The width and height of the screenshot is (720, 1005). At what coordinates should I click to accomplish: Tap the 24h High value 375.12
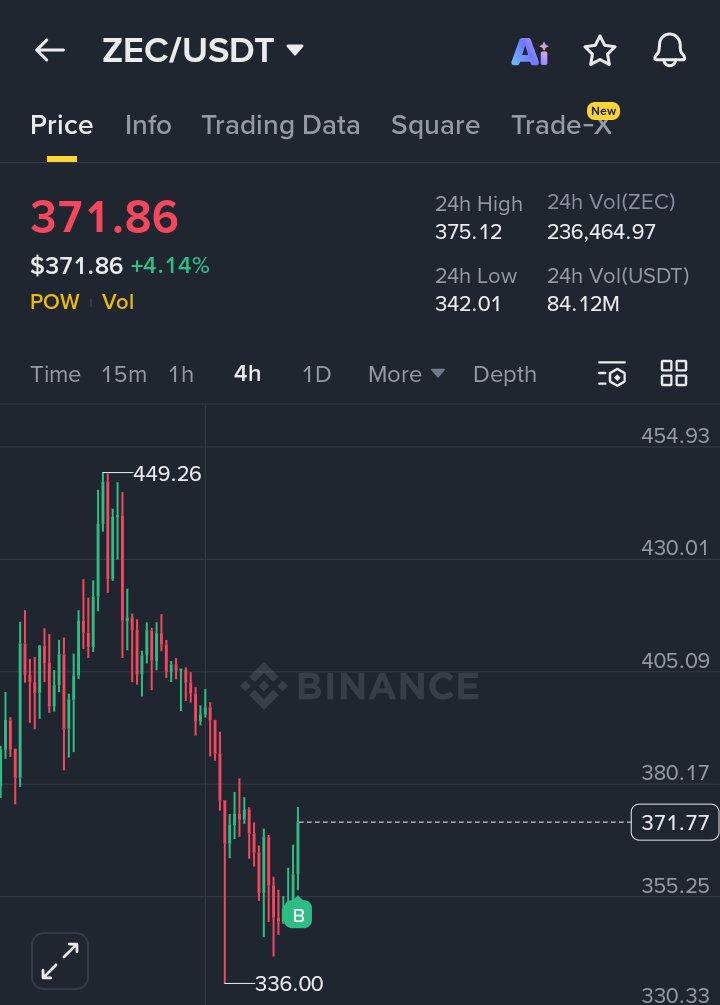point(469,231)
